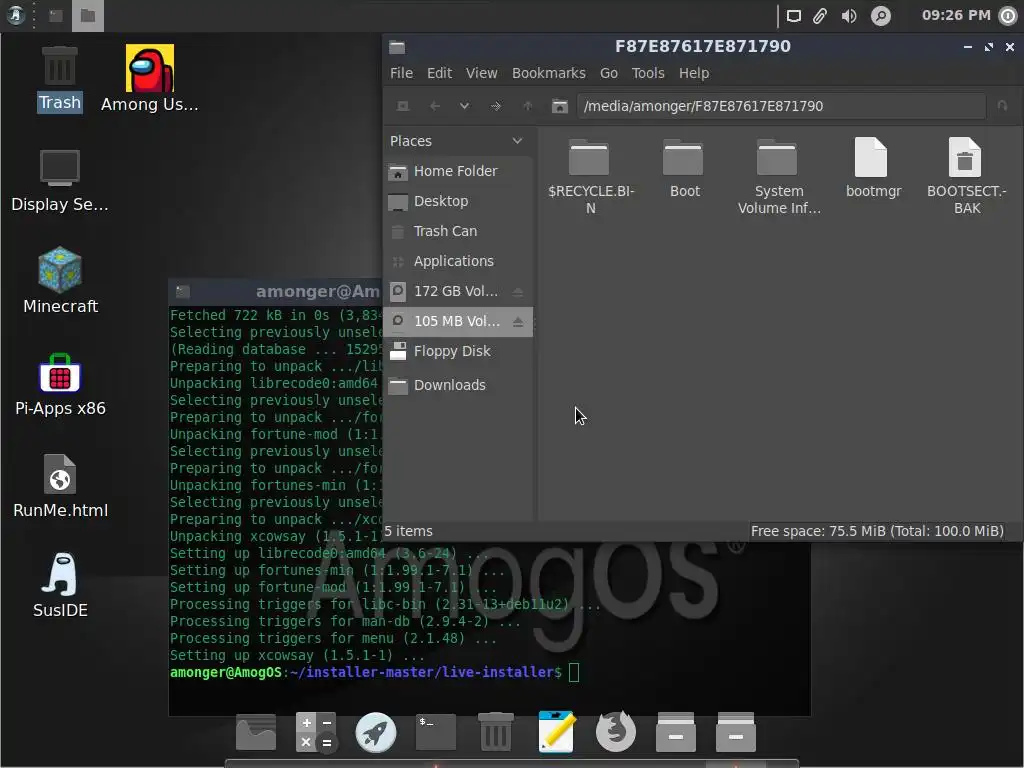Launch SusIDE from the desktop
The image size is (1024, 768).
click(60, 586)
